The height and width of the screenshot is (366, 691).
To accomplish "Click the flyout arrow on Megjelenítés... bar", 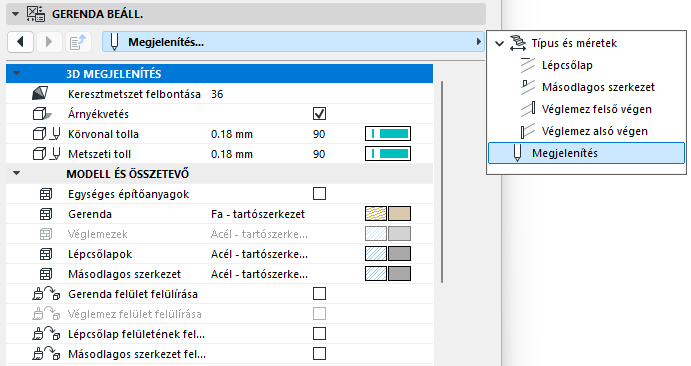I will (478, 42).
